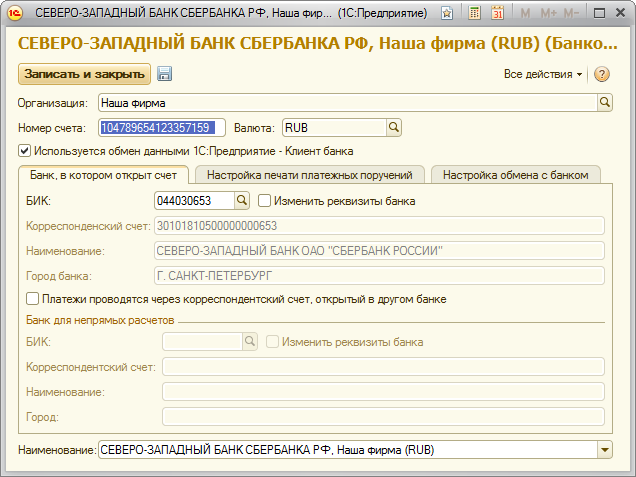
Task: Click disabled magnifier in indirect bank BIK
Action: click(x=250, y=342)
